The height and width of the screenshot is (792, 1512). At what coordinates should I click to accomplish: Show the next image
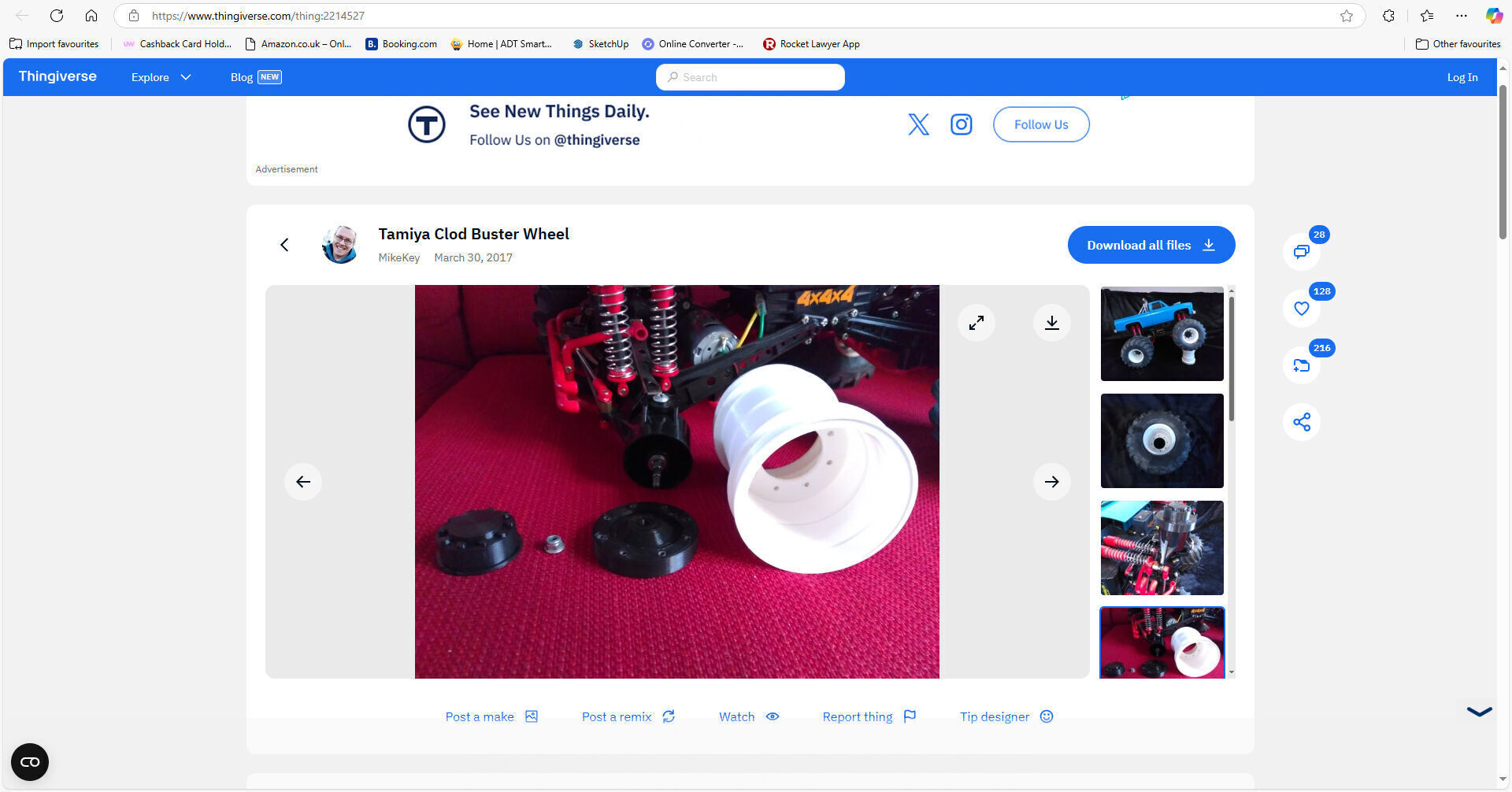point(1052,482)
